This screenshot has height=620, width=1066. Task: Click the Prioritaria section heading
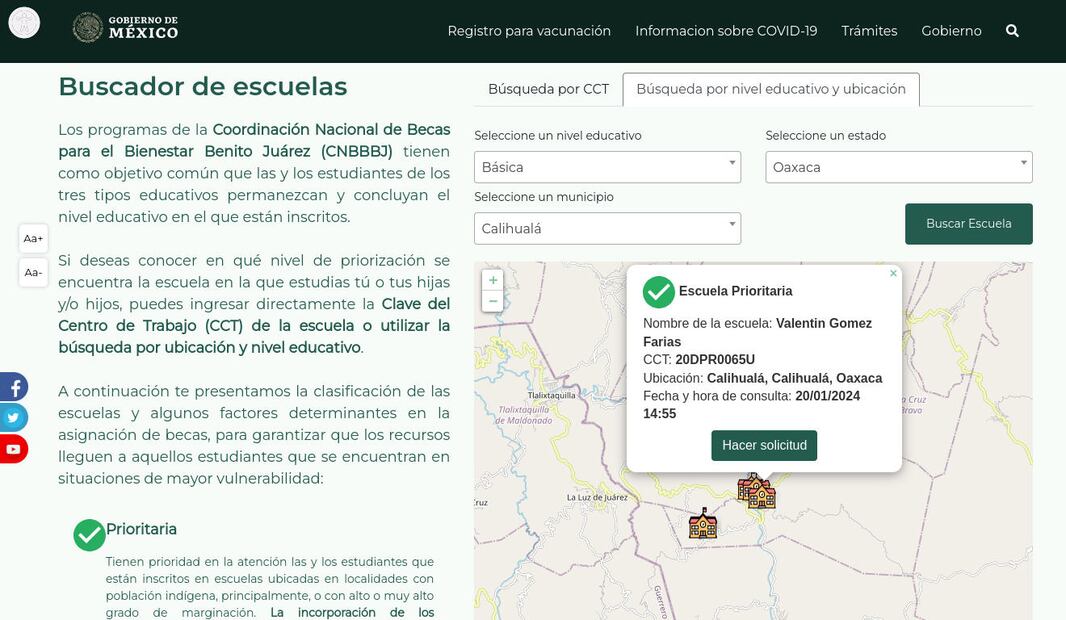(141, 529)
